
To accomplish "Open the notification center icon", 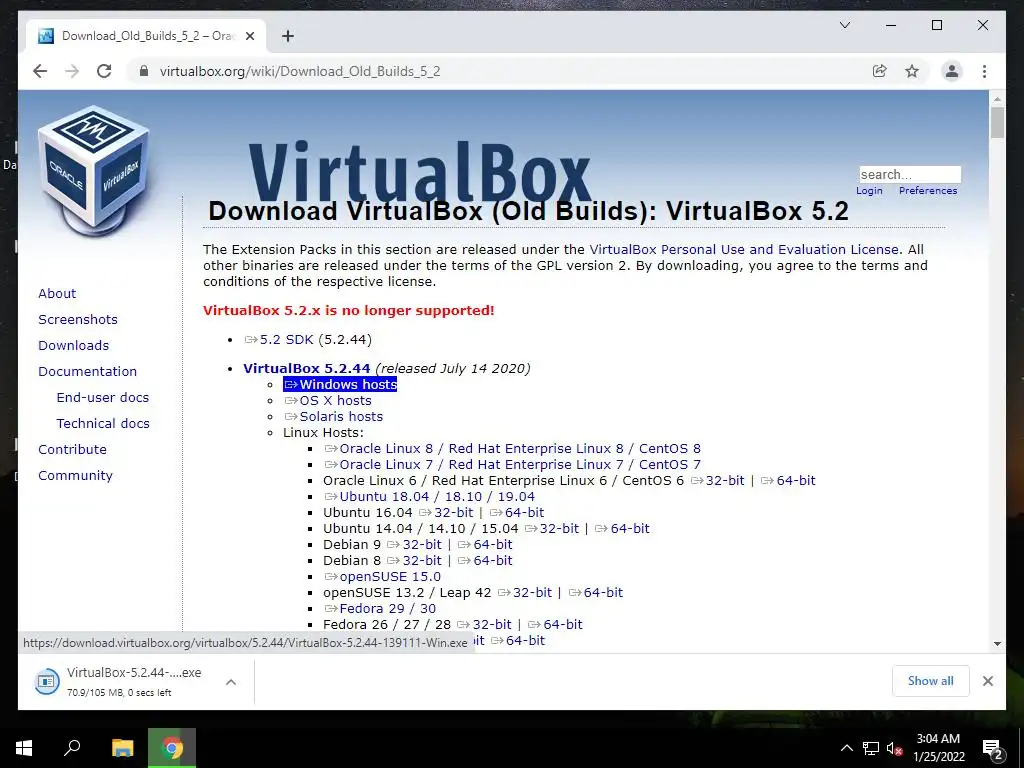I will pos(993,748).
